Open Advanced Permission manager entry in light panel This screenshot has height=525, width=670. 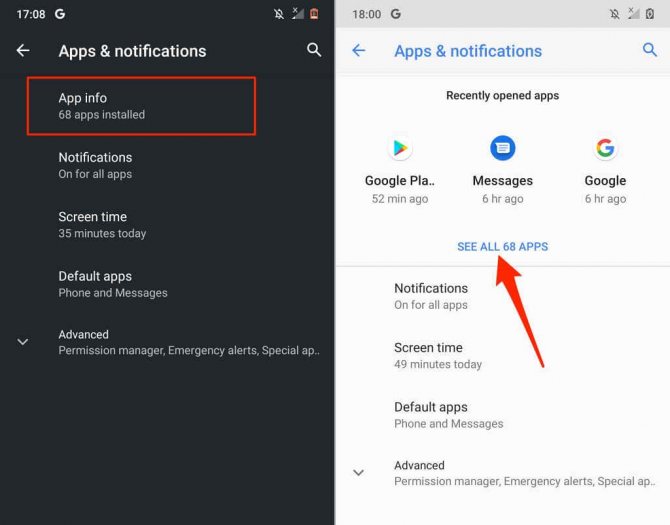[502, 473]
